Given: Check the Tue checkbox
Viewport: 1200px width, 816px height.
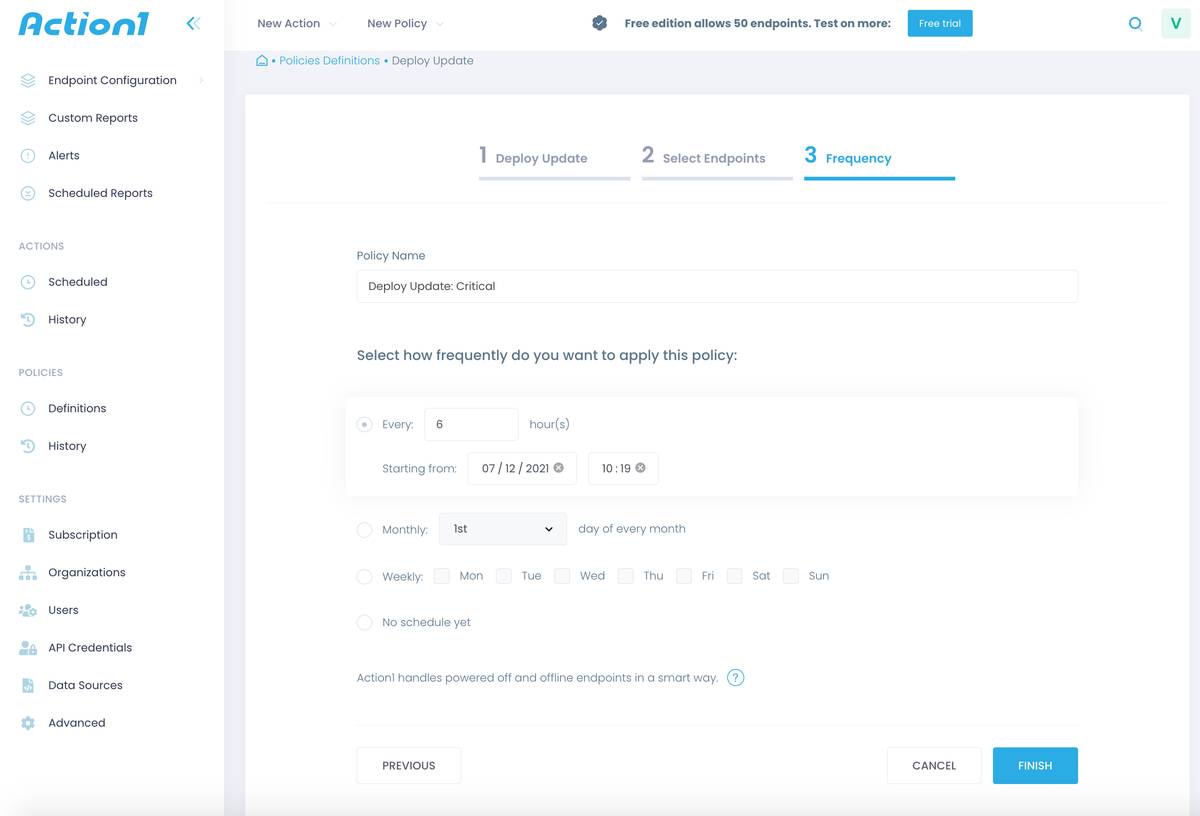Looking at the screenshot, I should 504,576.
